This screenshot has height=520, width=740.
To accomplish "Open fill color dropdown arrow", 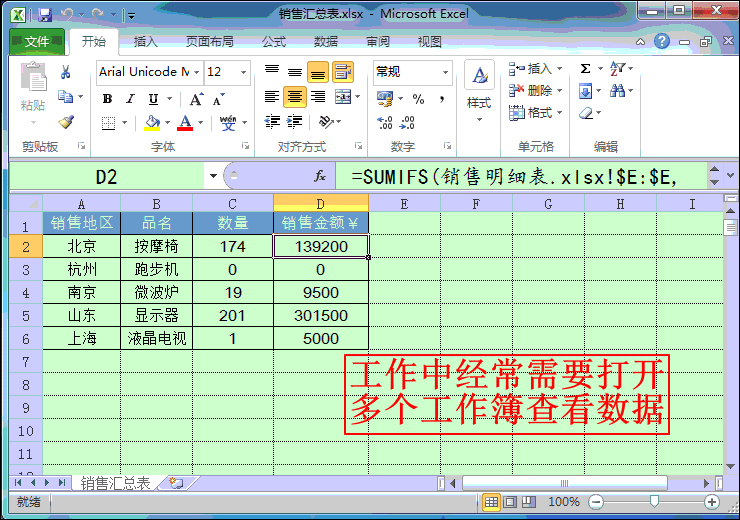I will [168, 123].
